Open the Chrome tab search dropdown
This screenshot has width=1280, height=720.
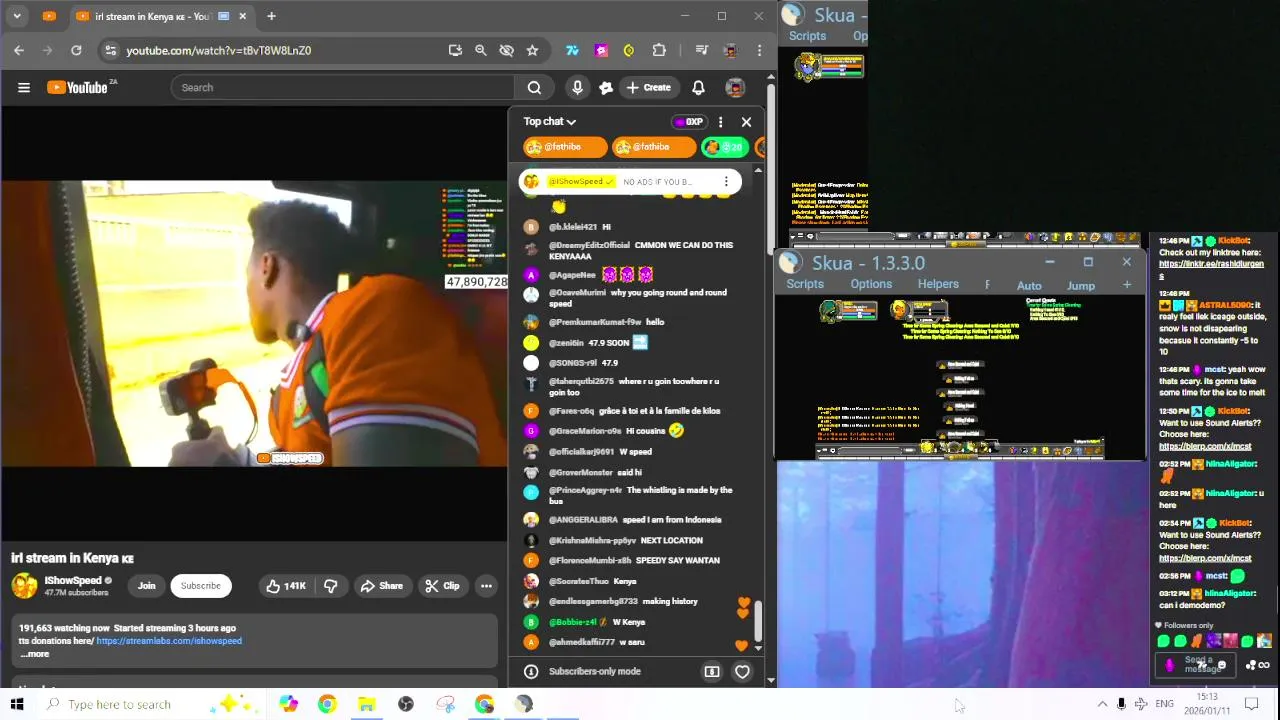17,16
